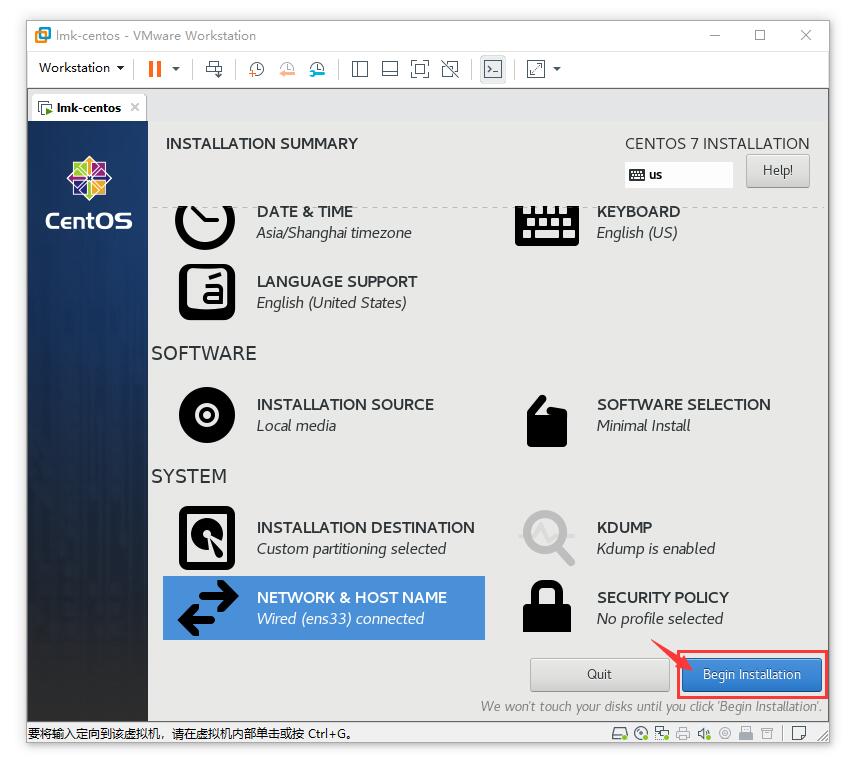Click the CD/DVD drive status icon

coord(641,734)
